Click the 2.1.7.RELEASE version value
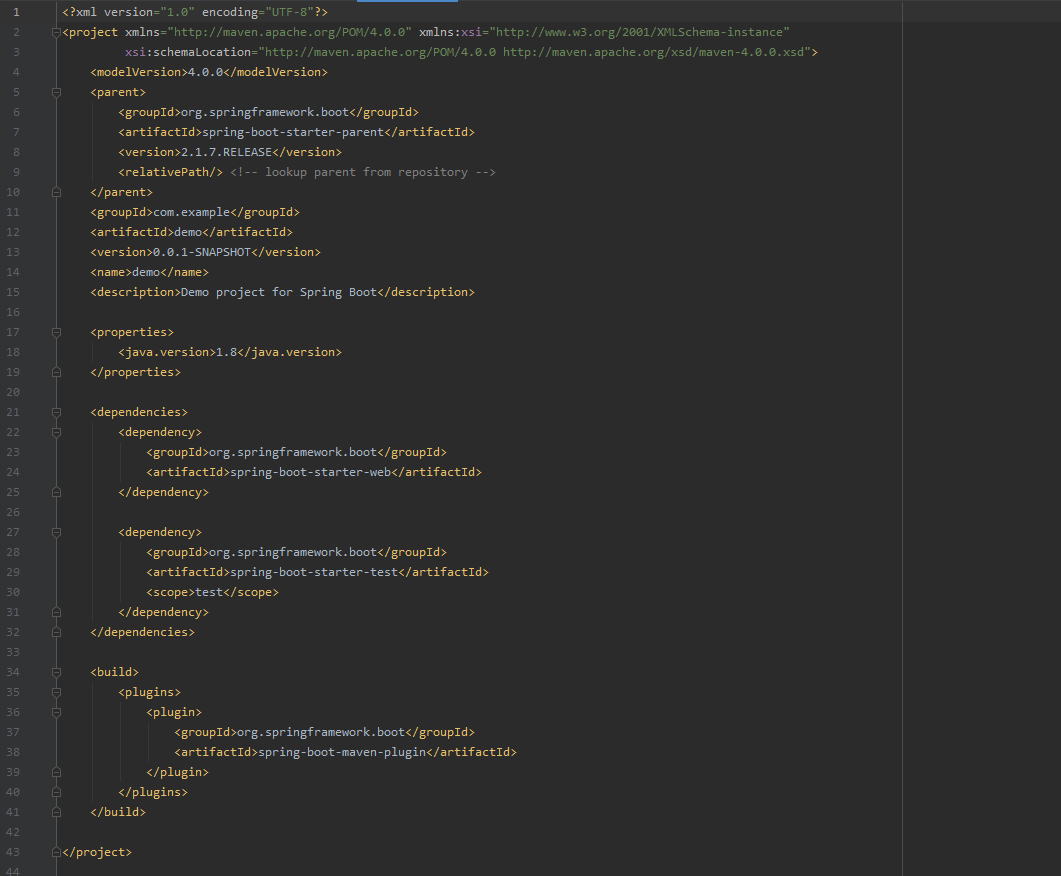The image size is (1061, 876). coord(226,152)
